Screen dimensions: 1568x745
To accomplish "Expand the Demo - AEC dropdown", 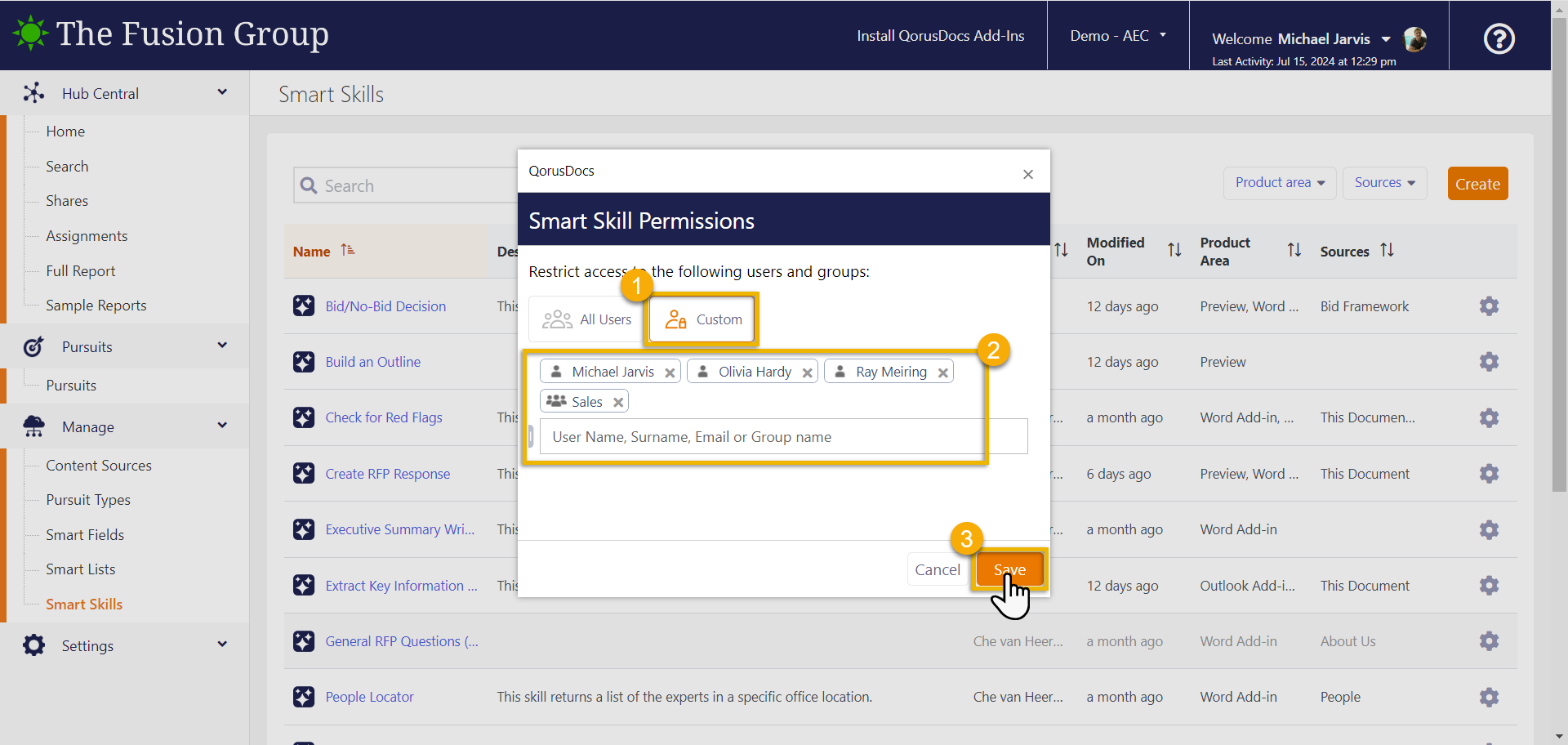I will (1117, 36).
